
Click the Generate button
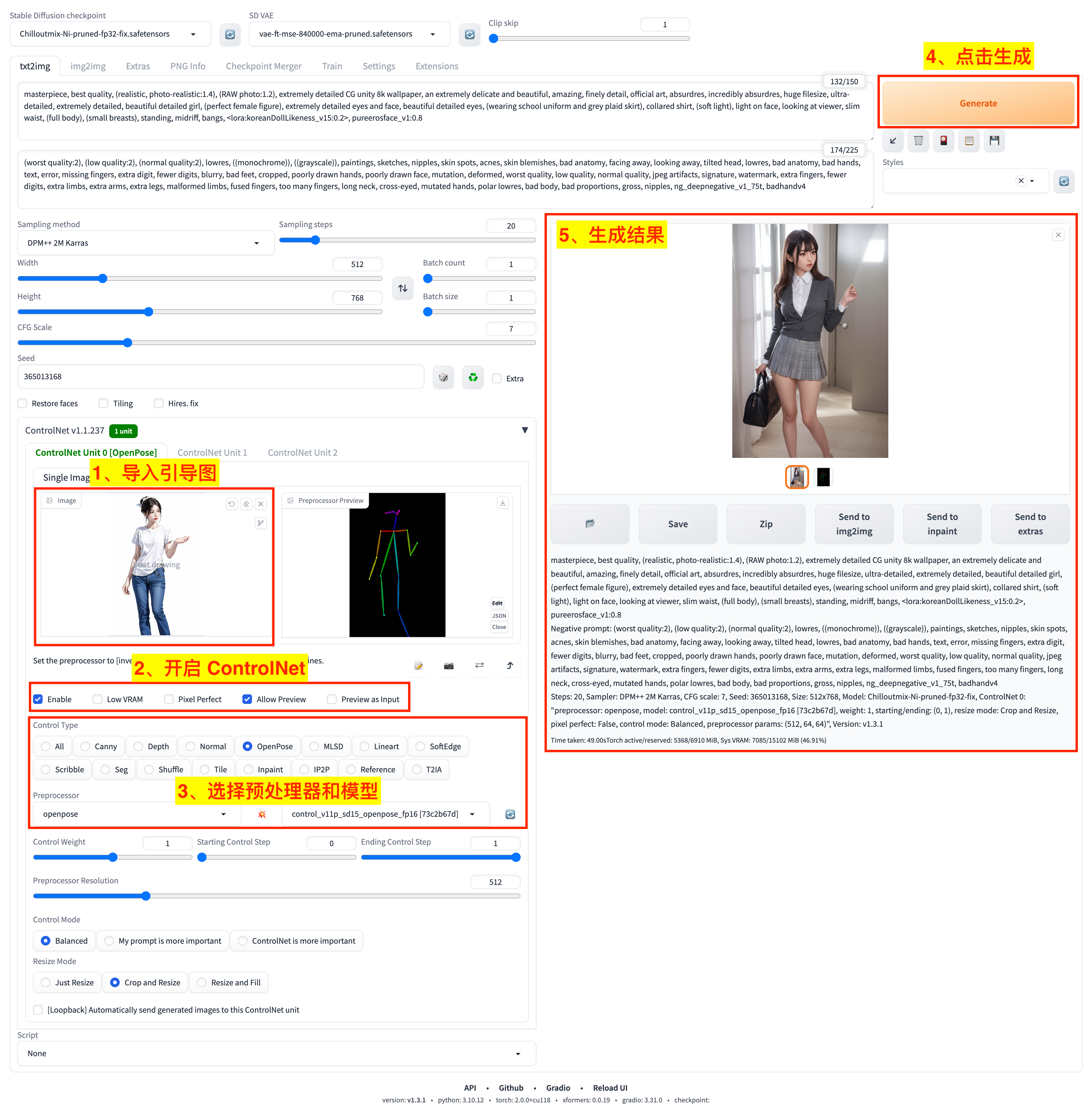pos(978,103)
